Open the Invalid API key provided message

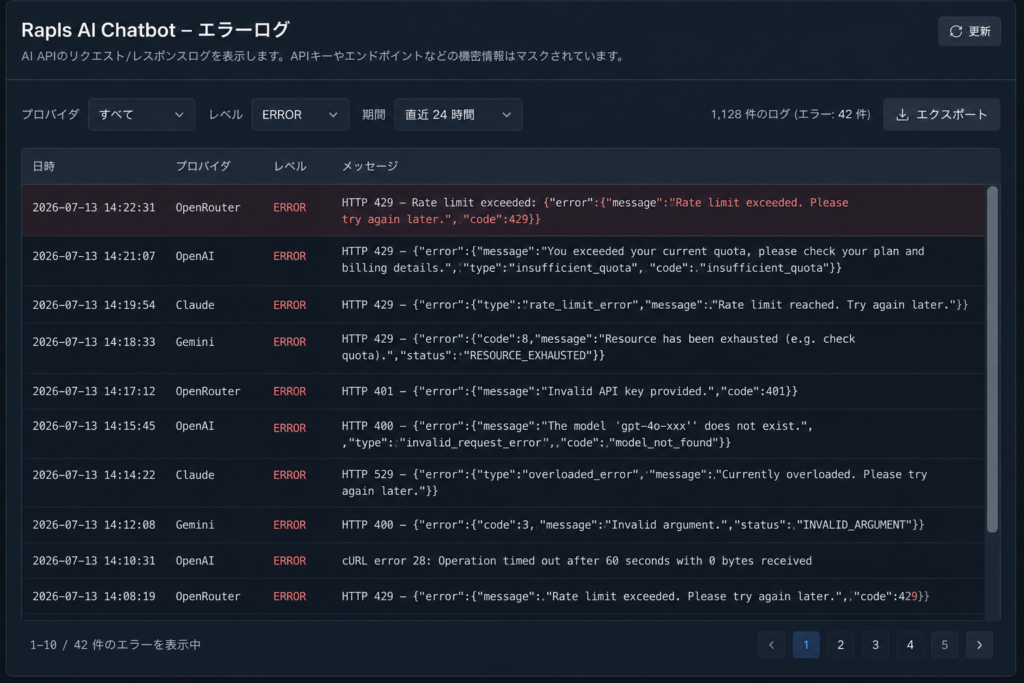pyautogui.click(x=569, y=391)
